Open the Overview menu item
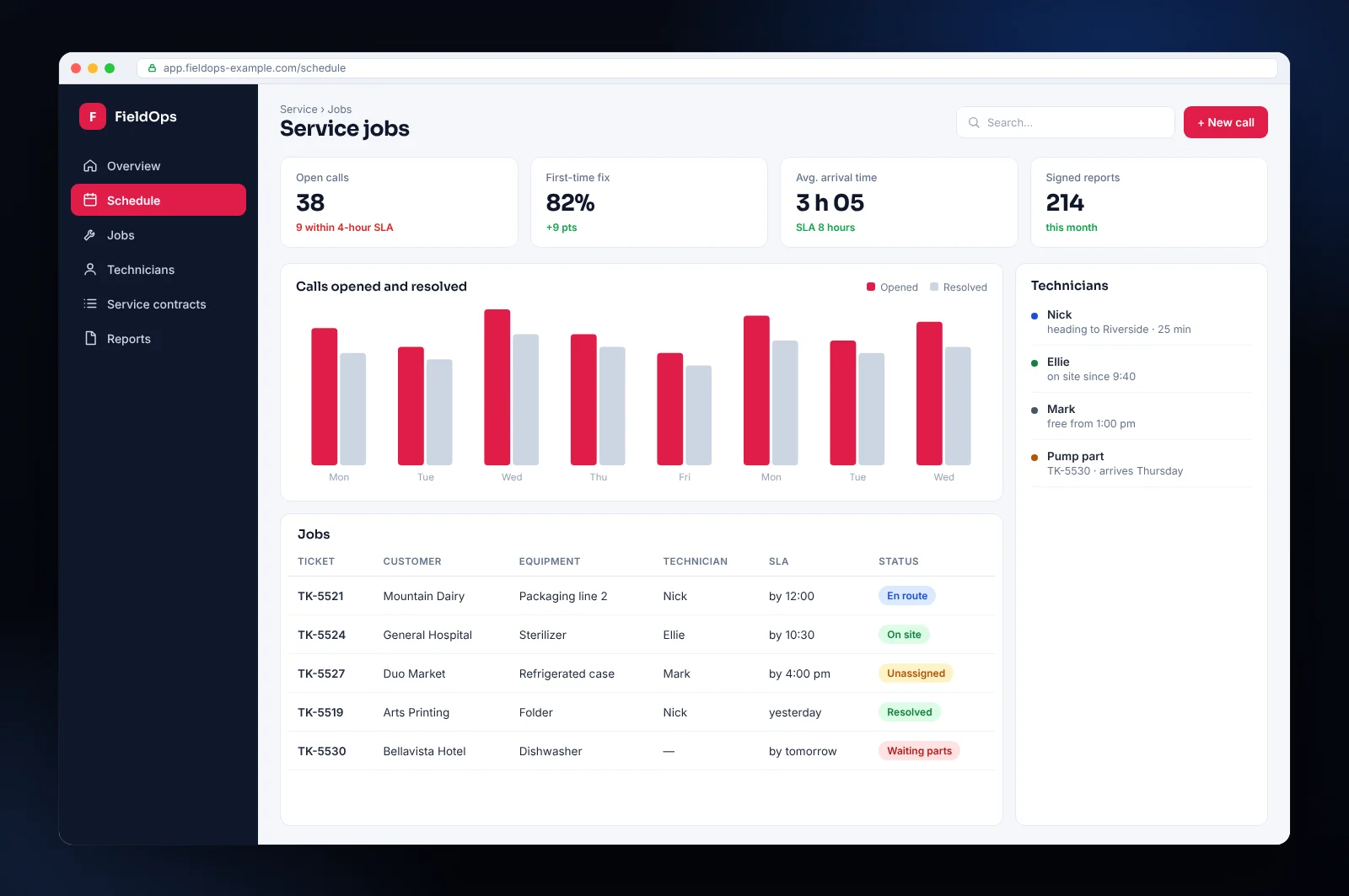 point(159,166)
